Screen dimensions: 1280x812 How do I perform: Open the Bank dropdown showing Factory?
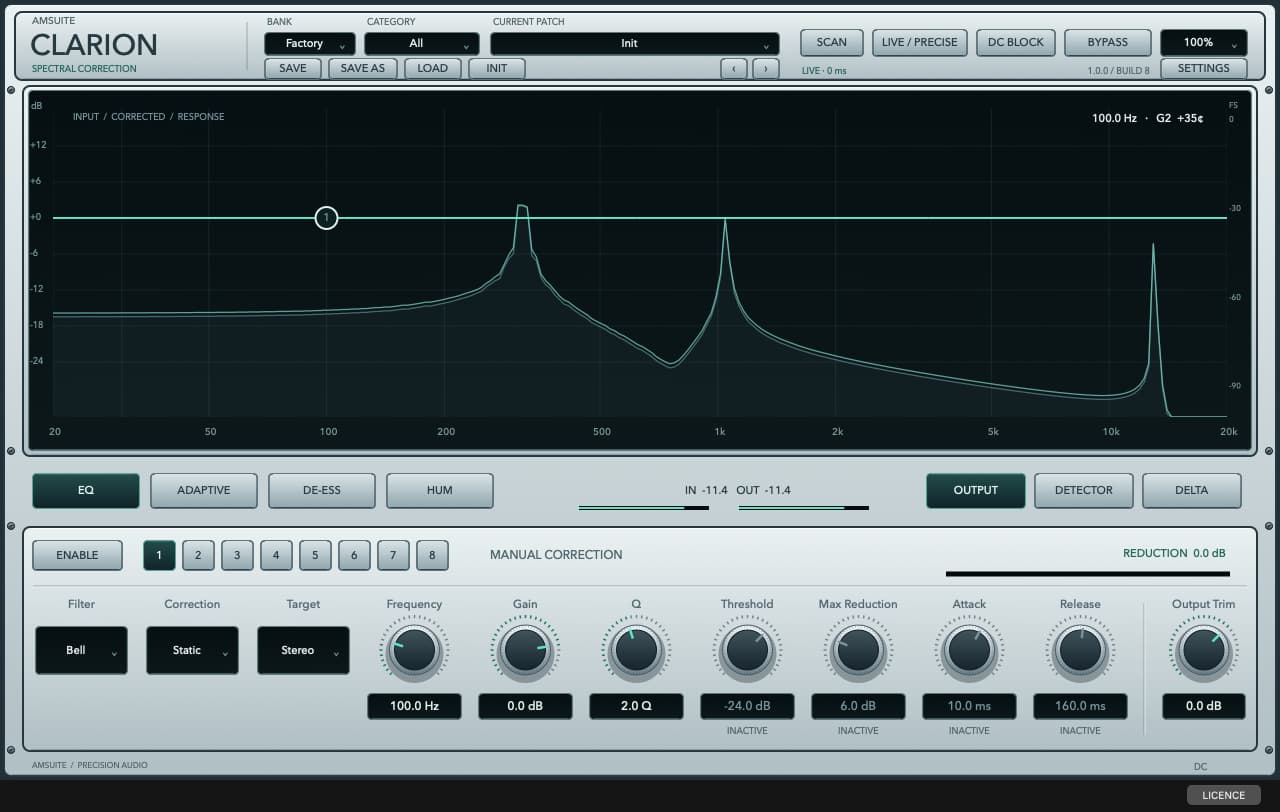(x=310, y=44)
